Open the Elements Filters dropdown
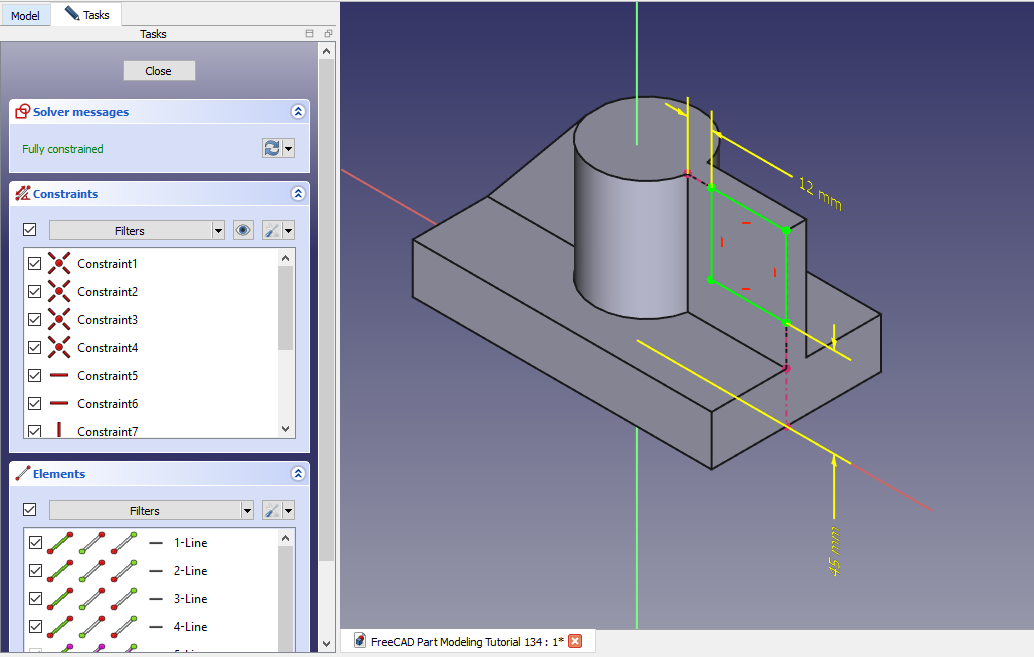1034x657 pixels. (x=151, y=510)
